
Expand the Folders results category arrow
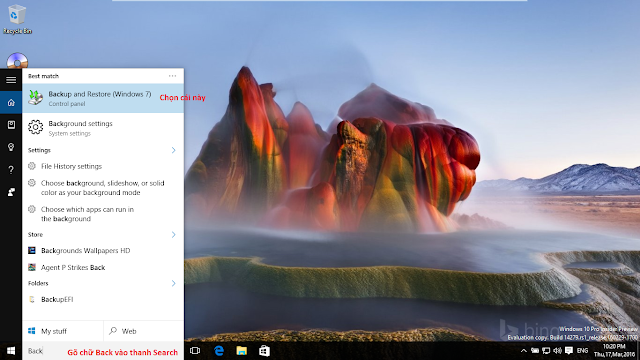pos(173,283)
